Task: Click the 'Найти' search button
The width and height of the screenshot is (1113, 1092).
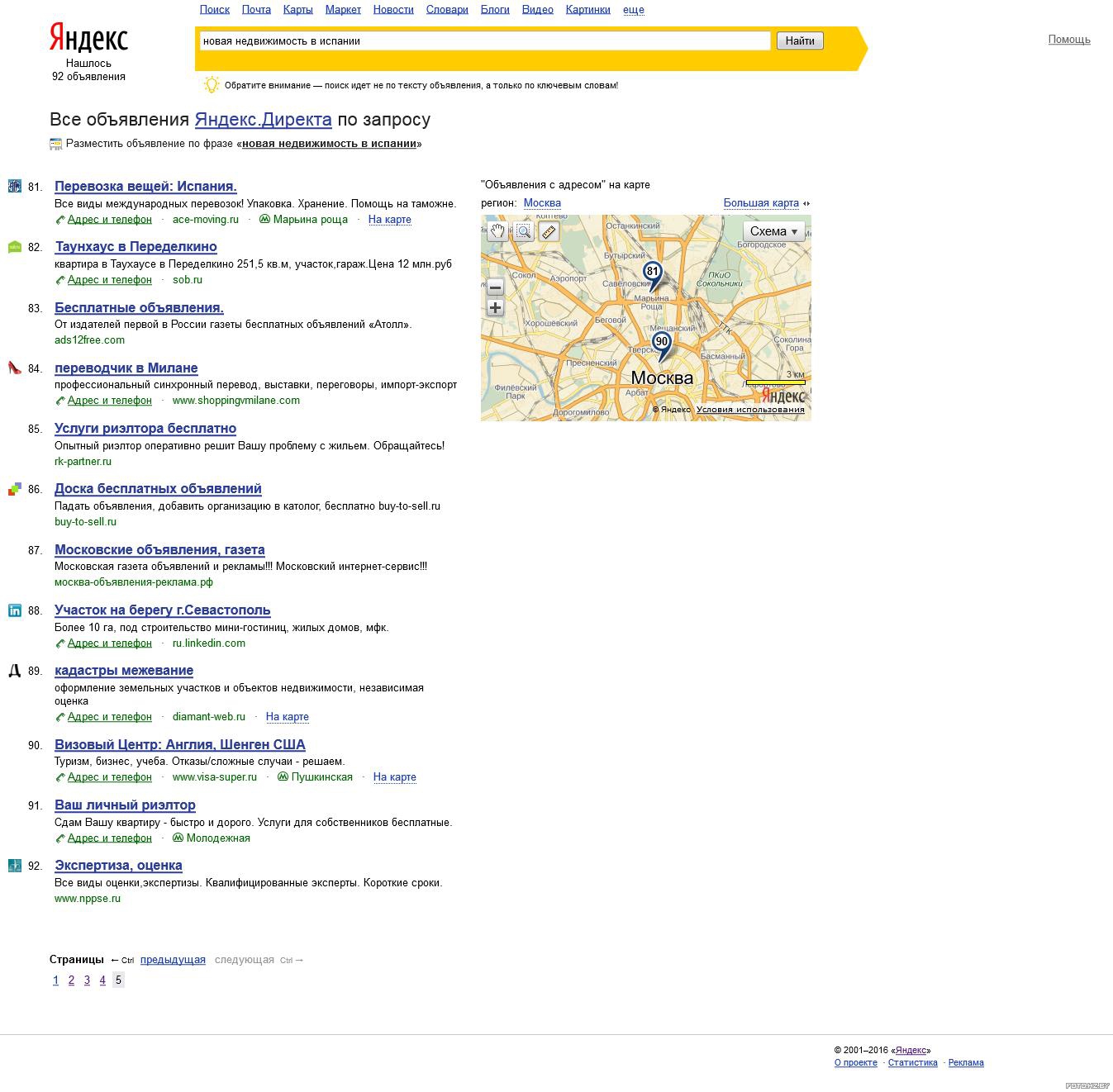Action: click(800, 40)
